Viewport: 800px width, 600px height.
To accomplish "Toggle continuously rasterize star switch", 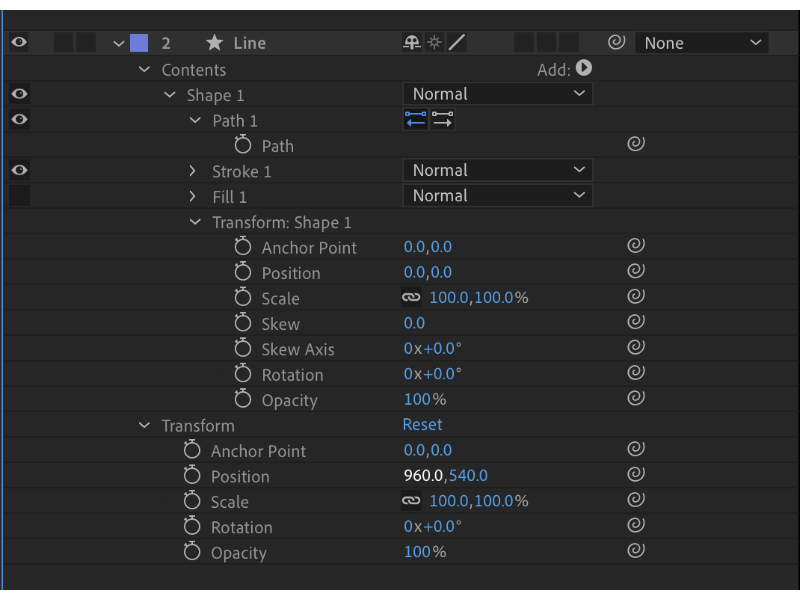I will tap(434, 42).
